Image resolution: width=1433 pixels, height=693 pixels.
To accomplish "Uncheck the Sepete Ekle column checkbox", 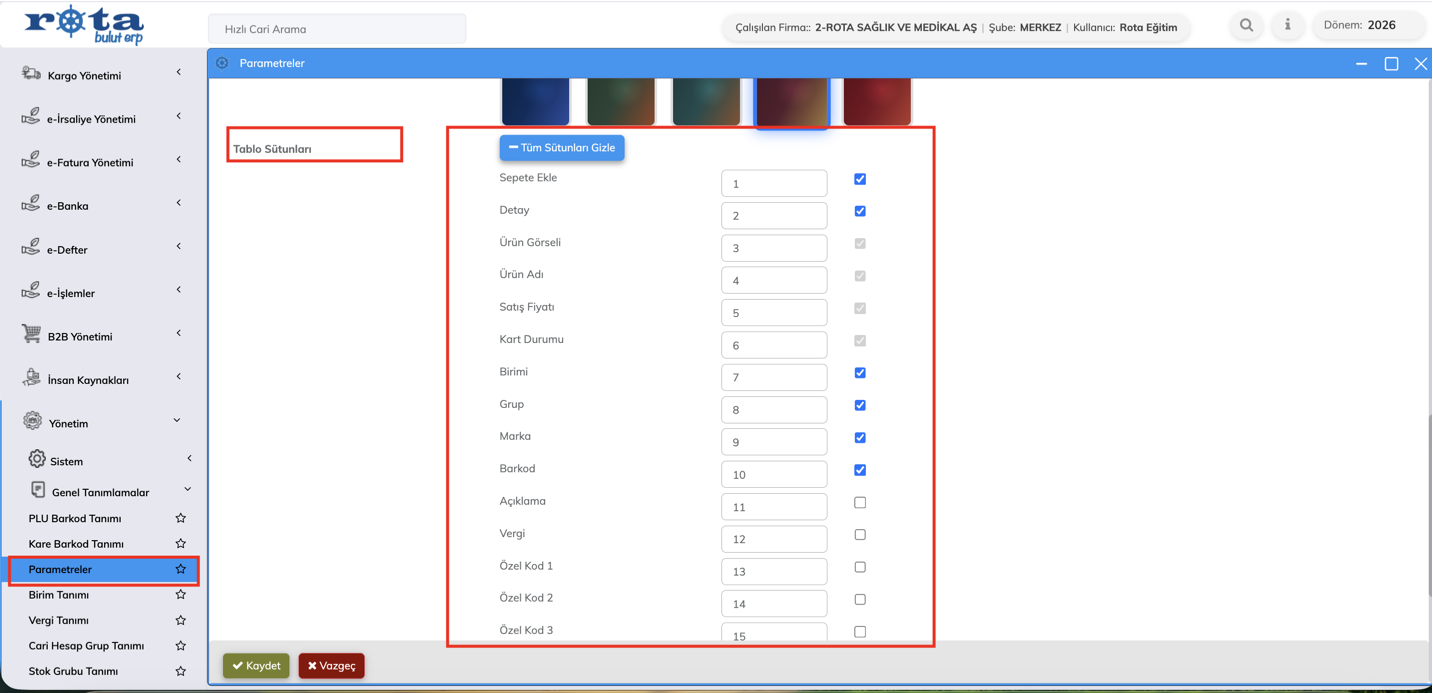I will point(860,179).
